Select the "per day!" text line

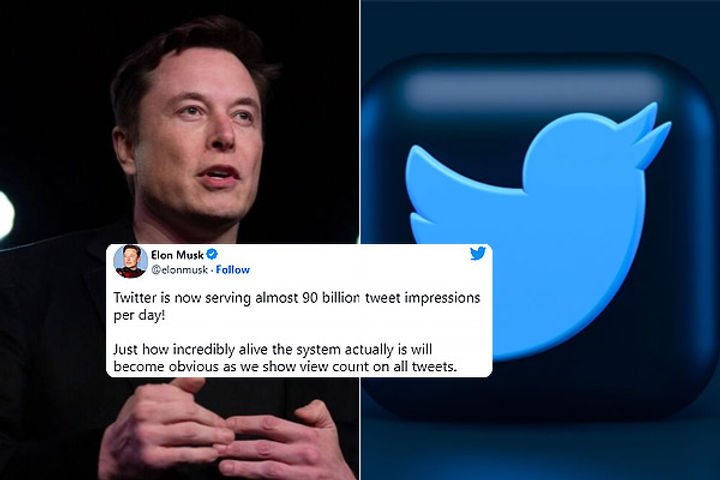139,316
